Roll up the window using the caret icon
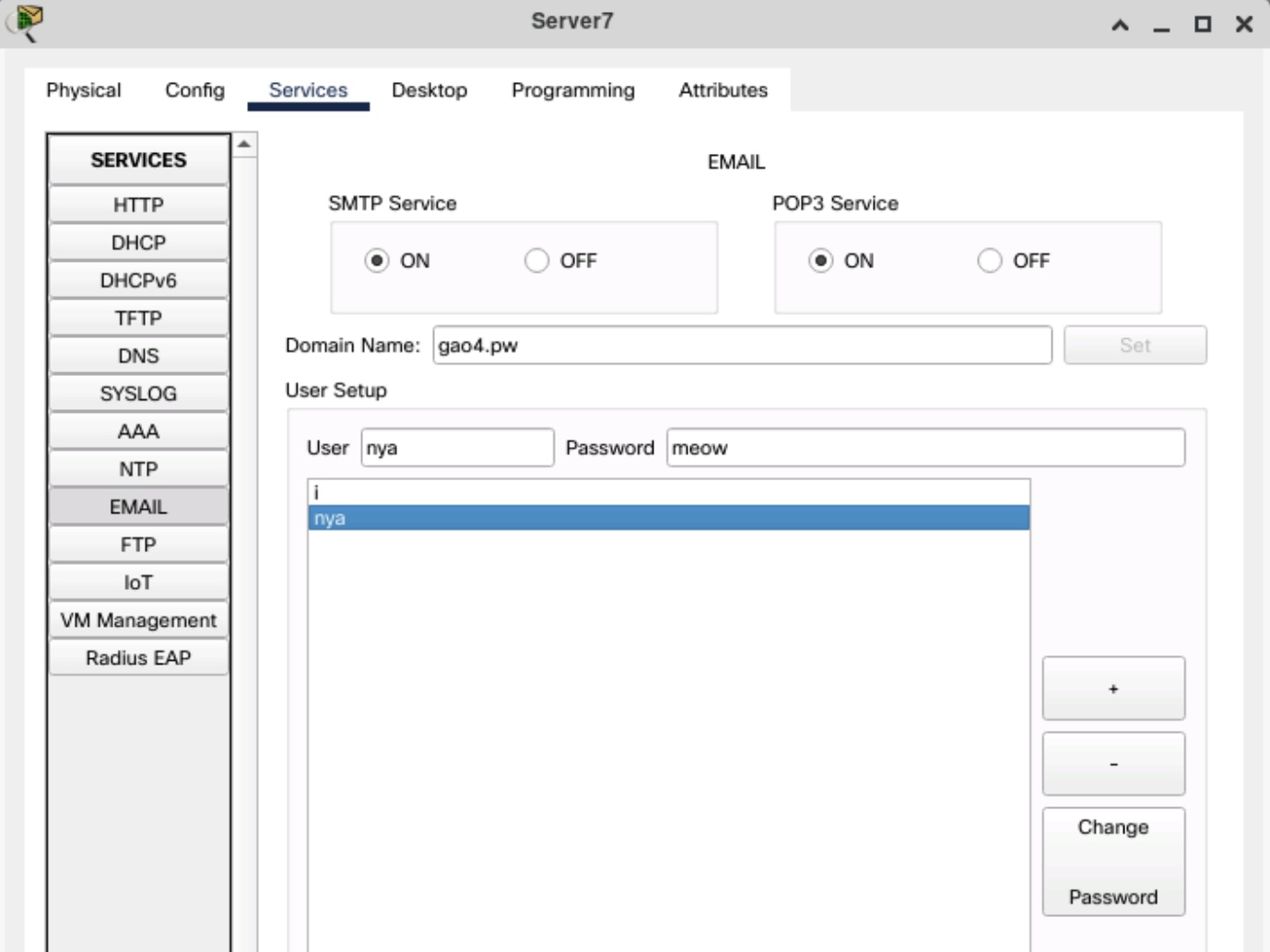The image size is (1270, 952). (1120, 25)
